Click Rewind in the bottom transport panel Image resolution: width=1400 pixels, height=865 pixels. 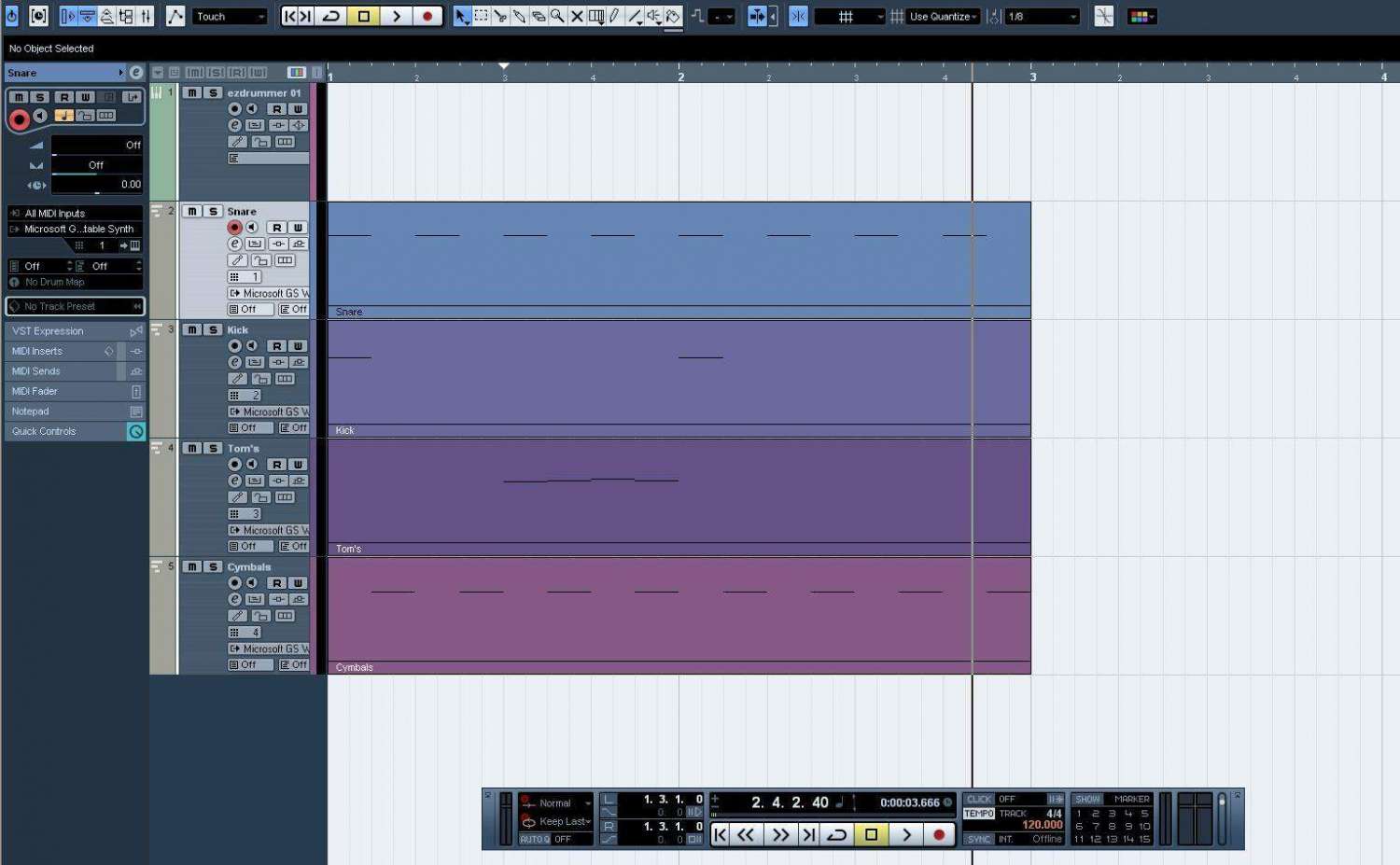tap(746, 835)
